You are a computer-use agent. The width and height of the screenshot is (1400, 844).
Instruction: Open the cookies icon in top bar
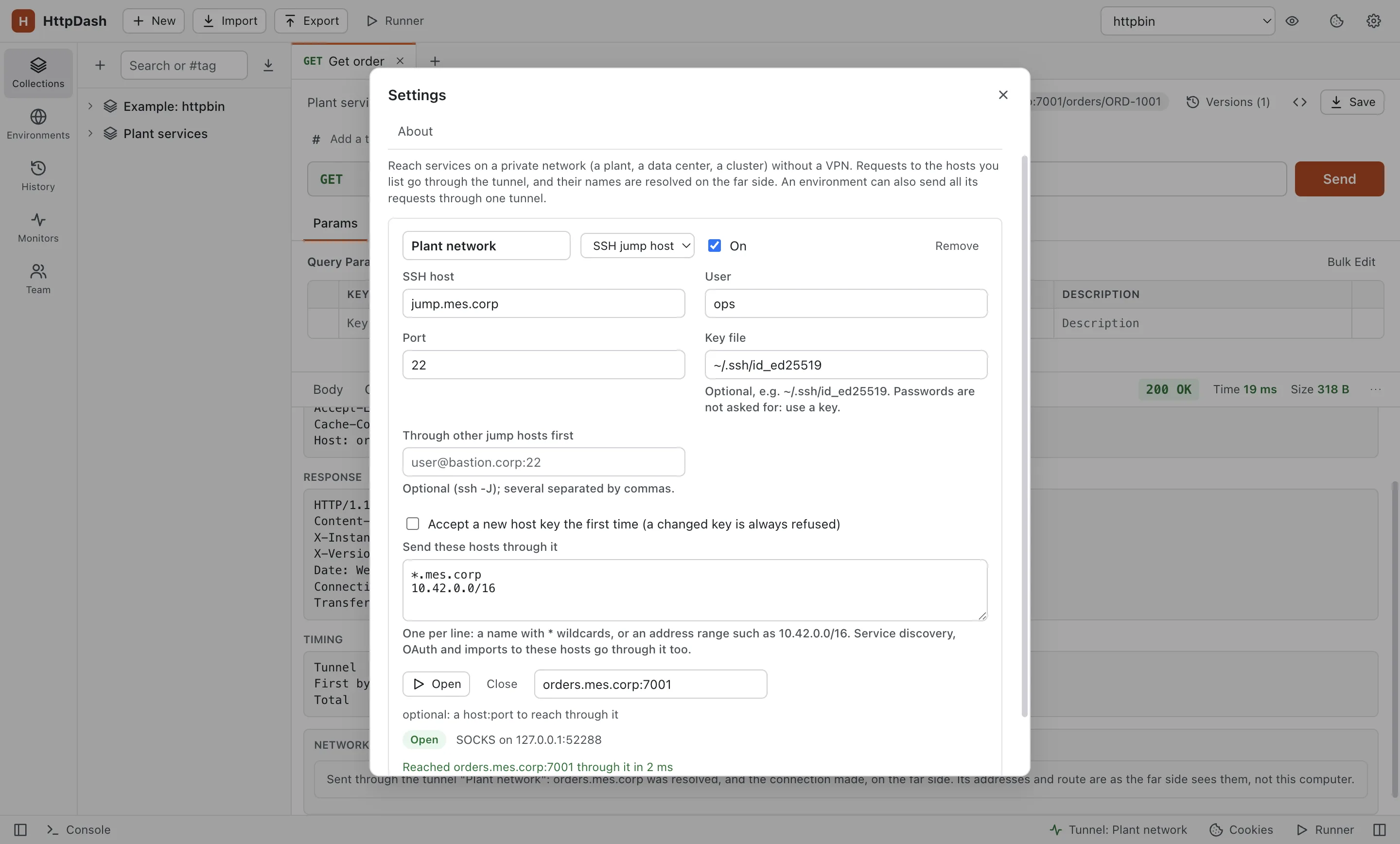point(1336,21)
